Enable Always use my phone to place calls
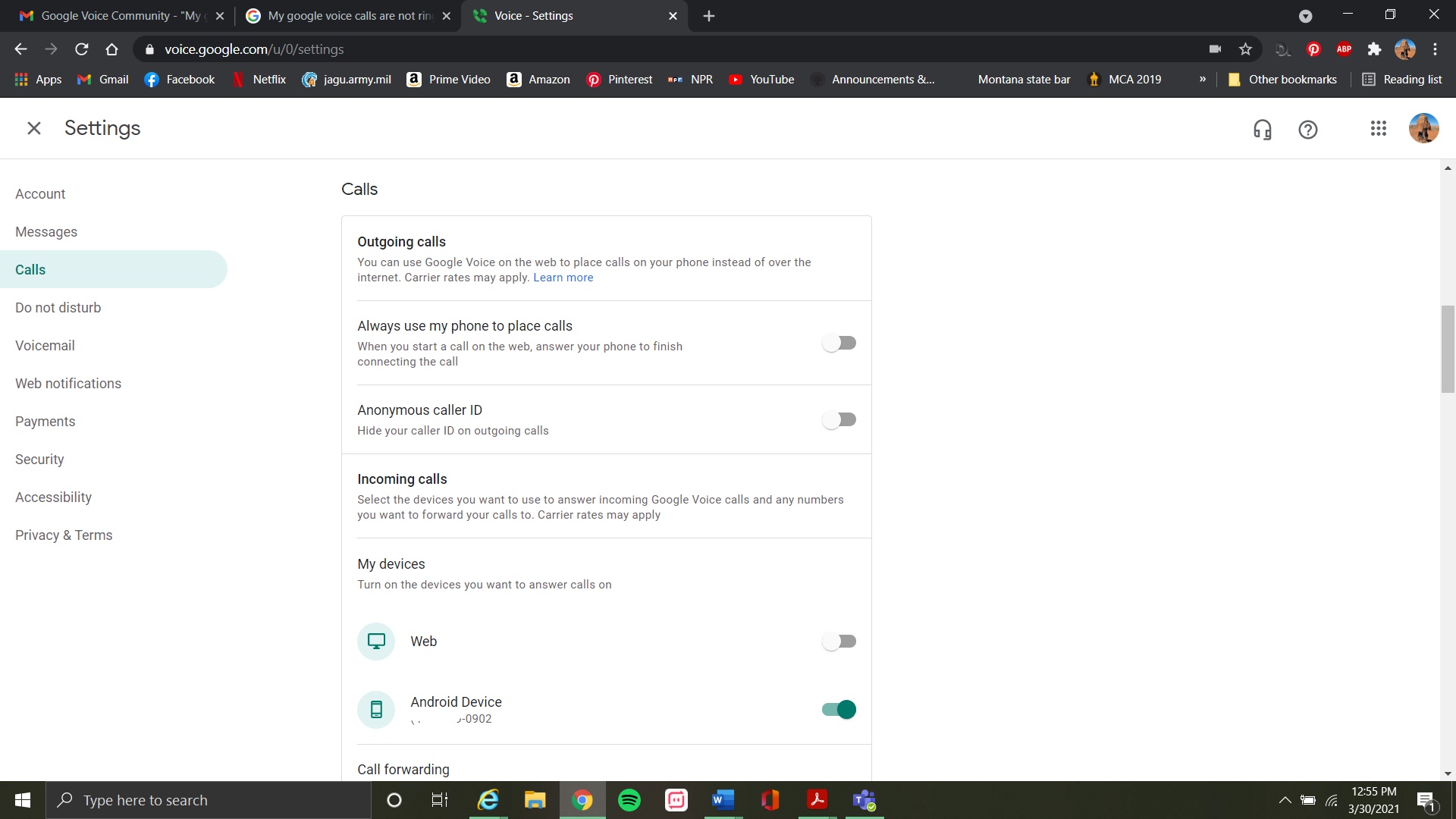 839,343
